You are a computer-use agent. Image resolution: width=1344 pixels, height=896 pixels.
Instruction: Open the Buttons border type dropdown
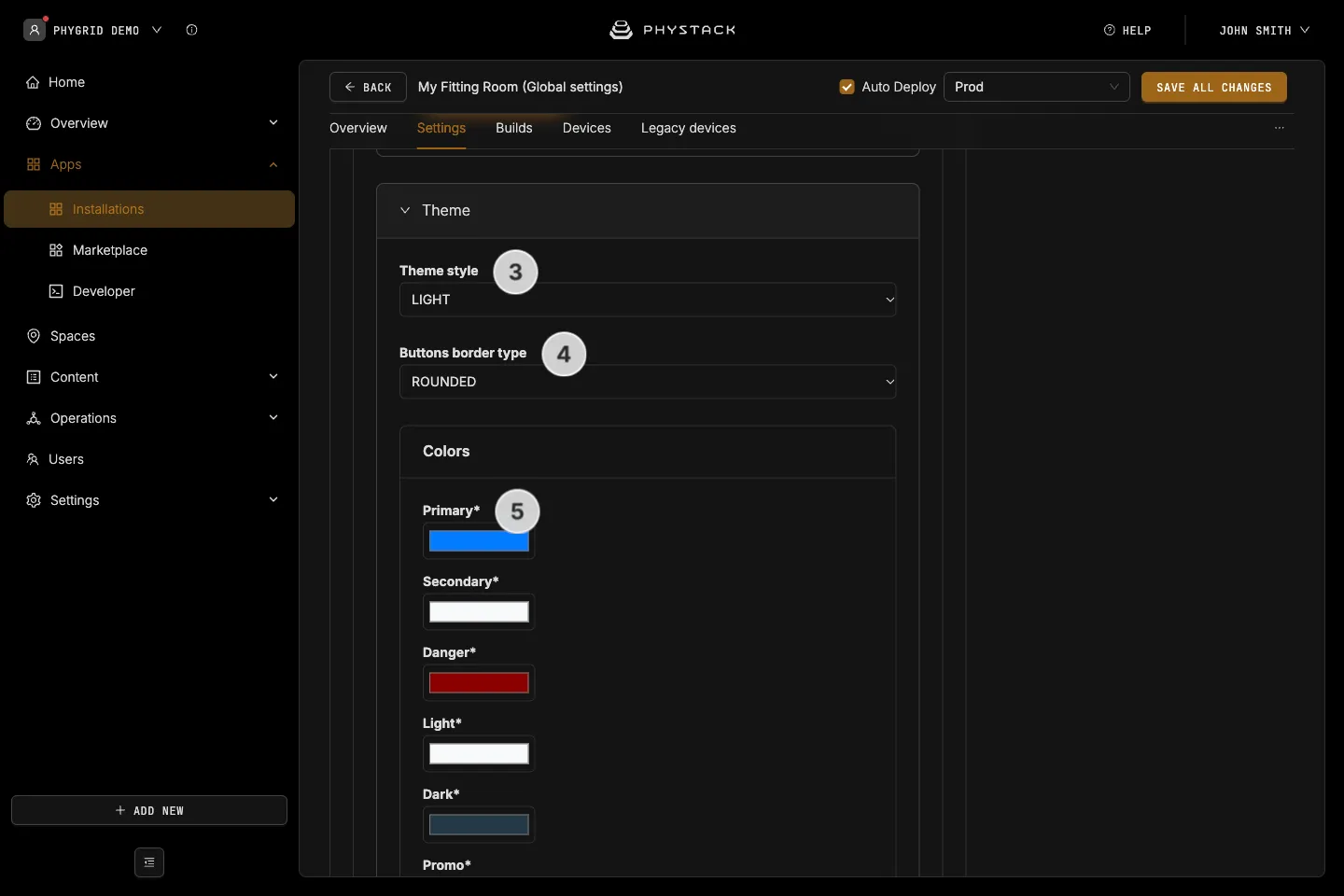(648, 382)
